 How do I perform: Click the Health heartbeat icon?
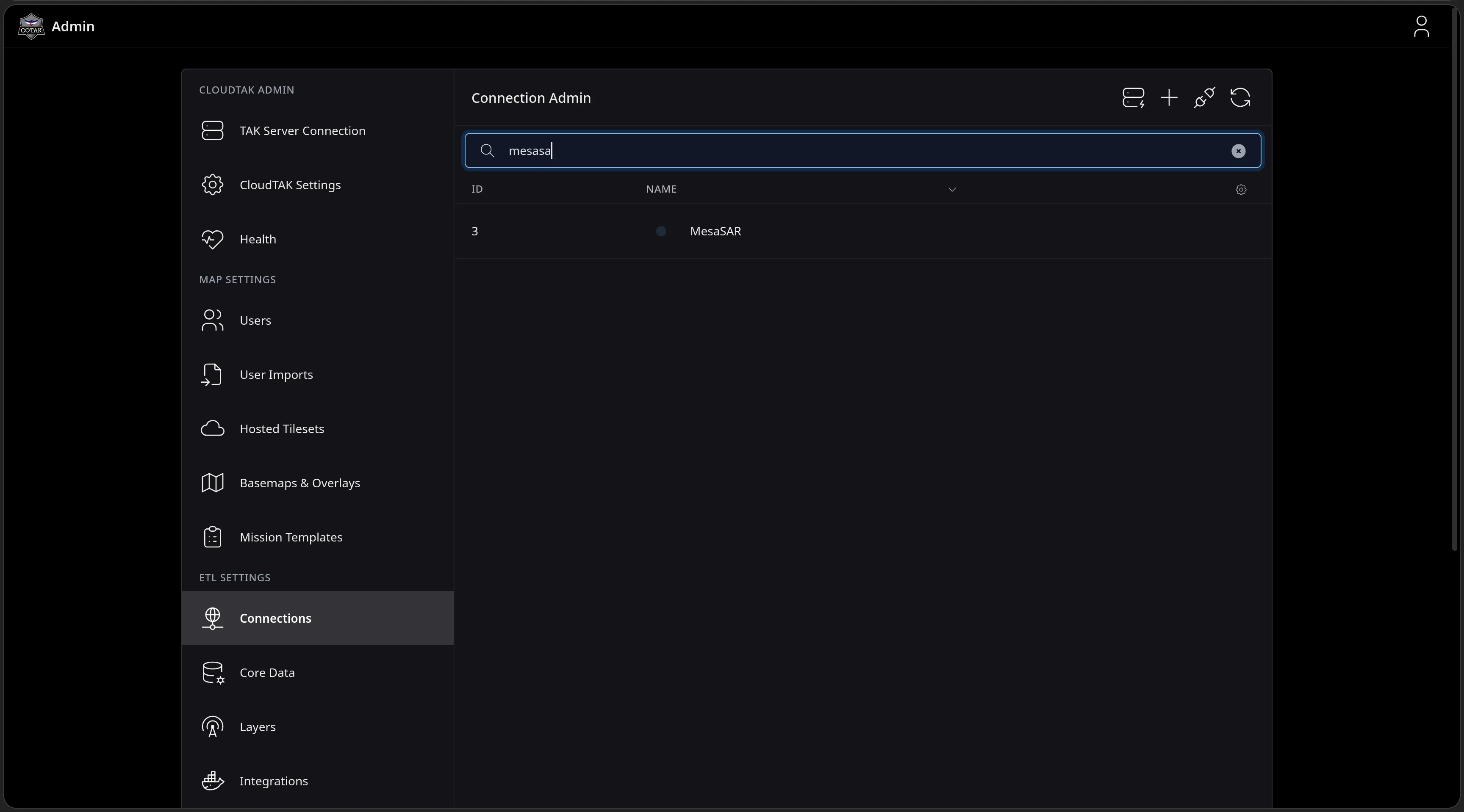click(x=213, y=239)
